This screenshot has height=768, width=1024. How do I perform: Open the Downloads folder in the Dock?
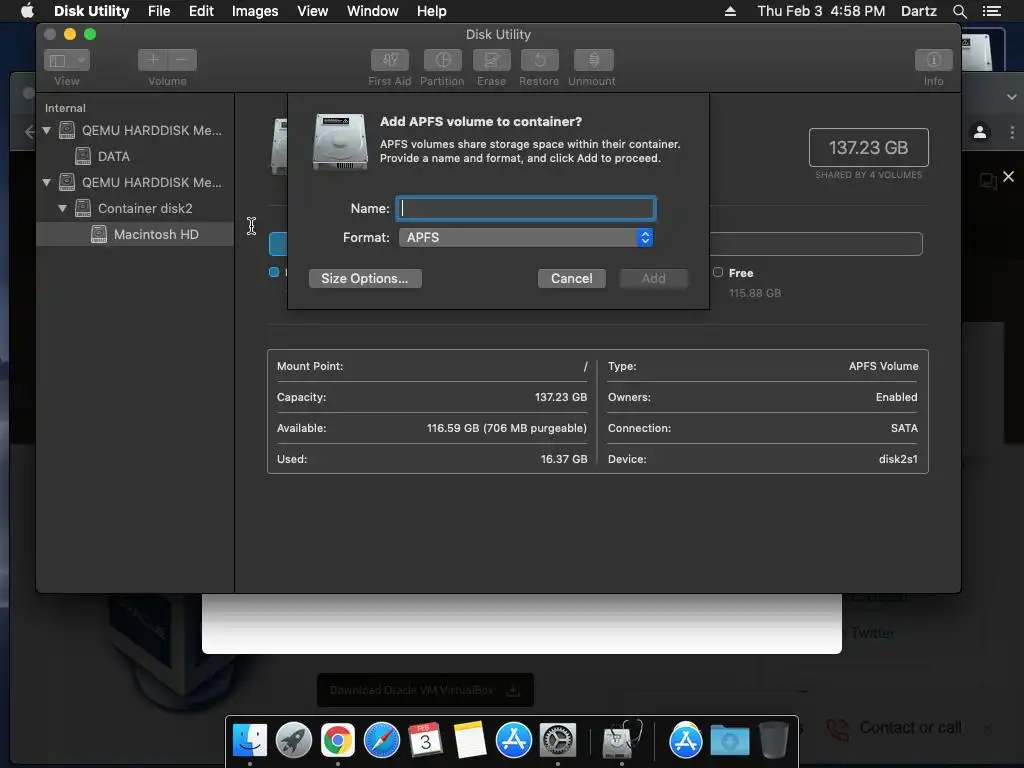[x=729, y=741]
